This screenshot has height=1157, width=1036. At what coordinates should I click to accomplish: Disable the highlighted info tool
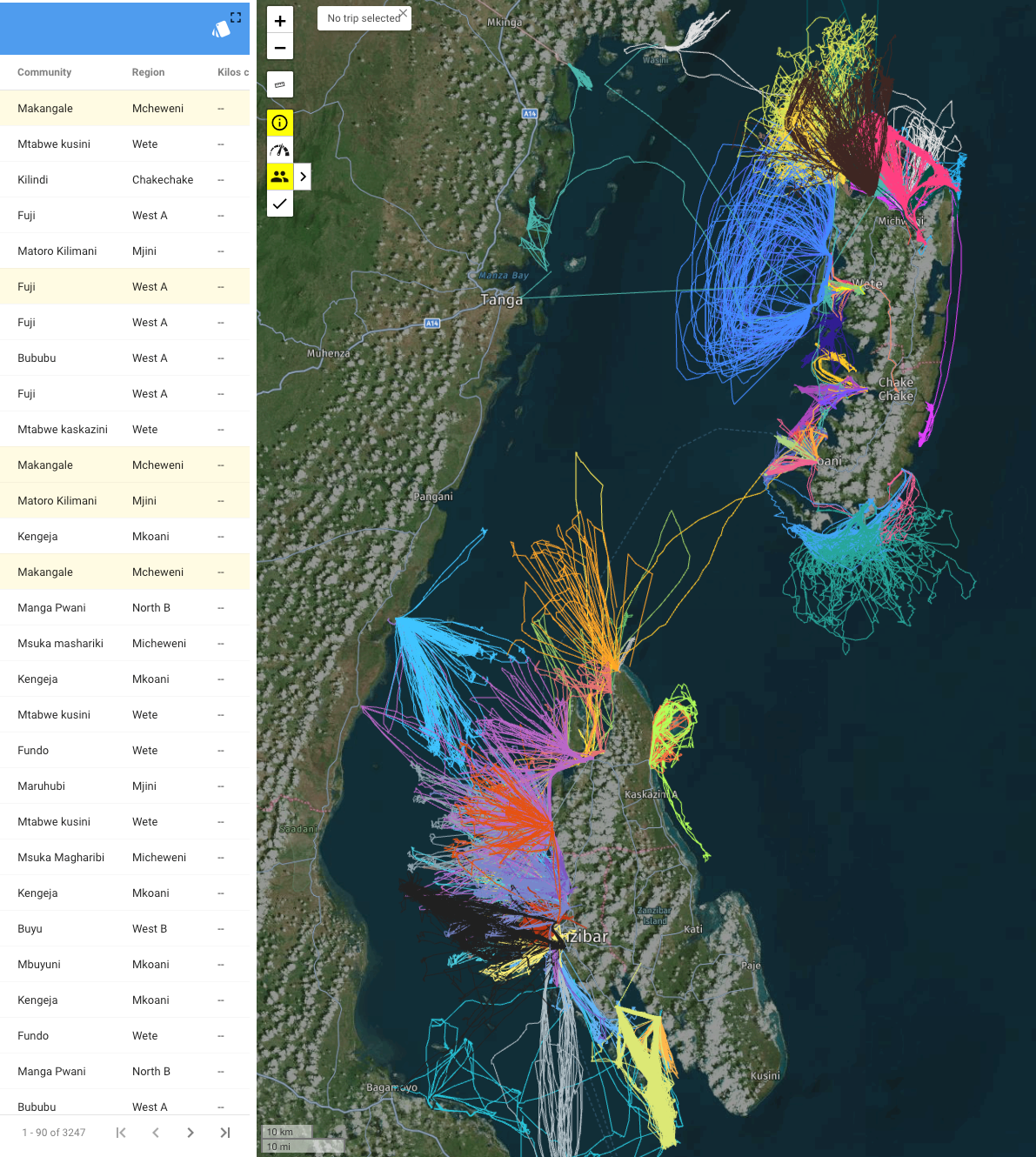click(279, 123)
